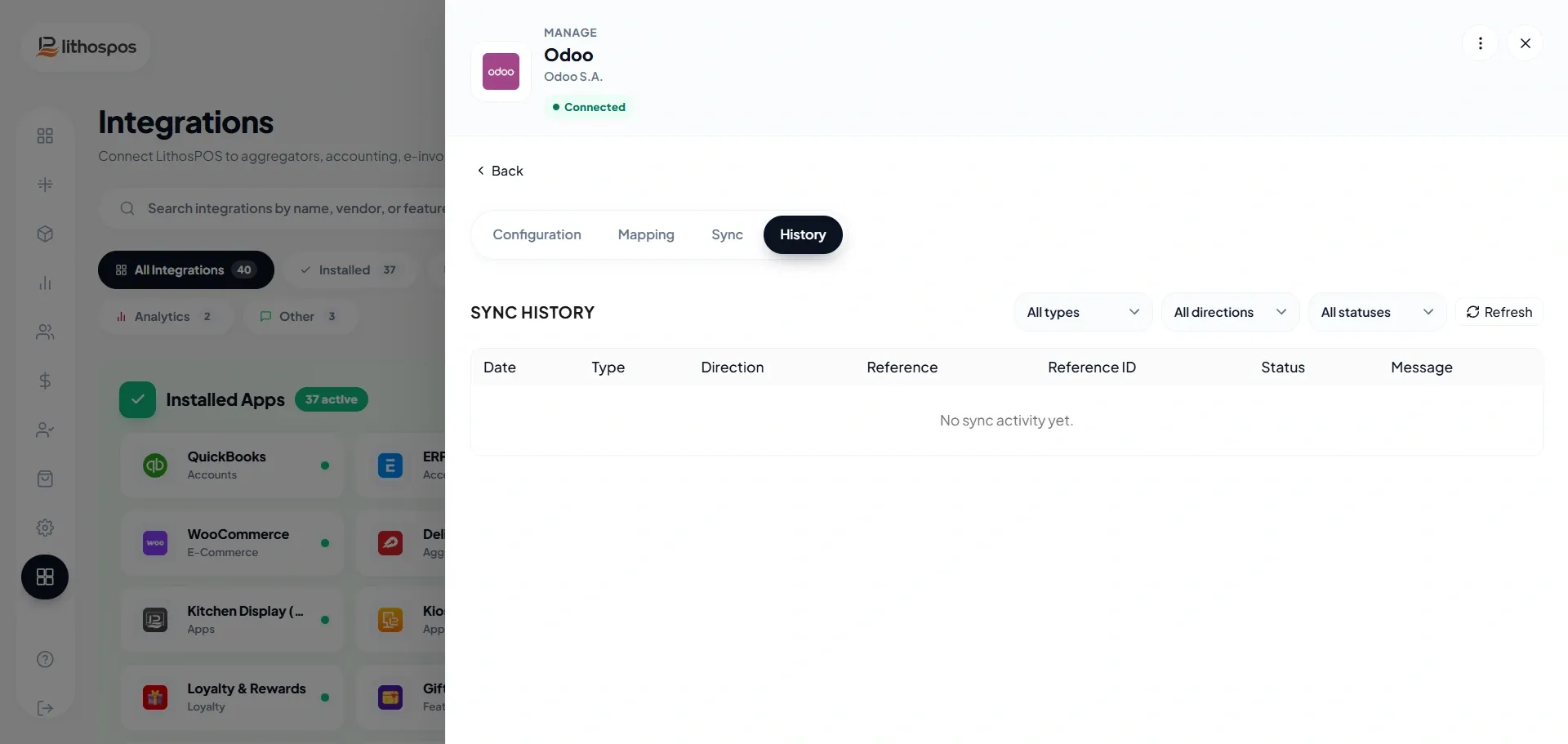1568x744 pixels.
Task: Click the Odoo app logo
Action: tap(501, 72)
